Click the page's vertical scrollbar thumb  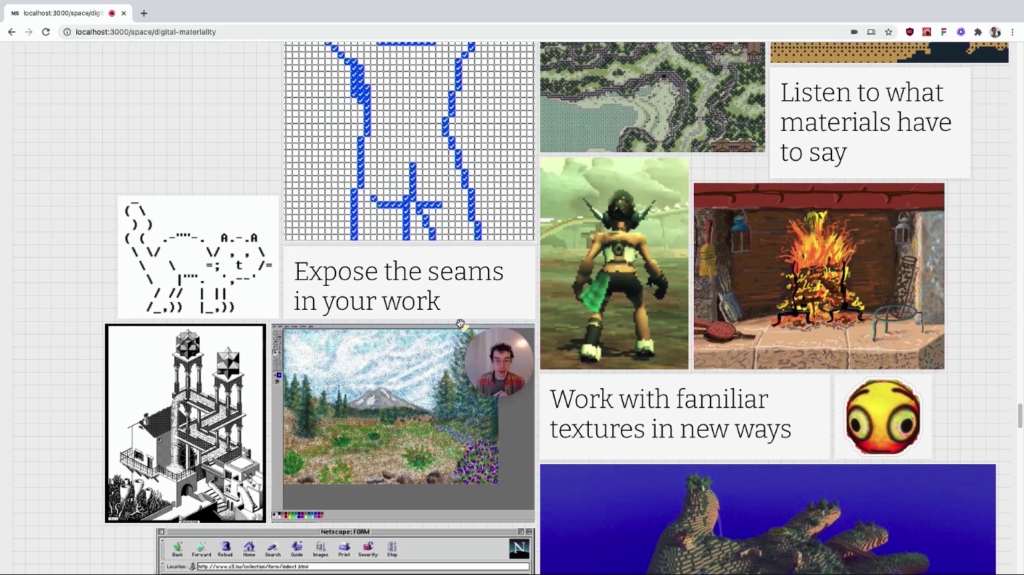point(1019,416)
